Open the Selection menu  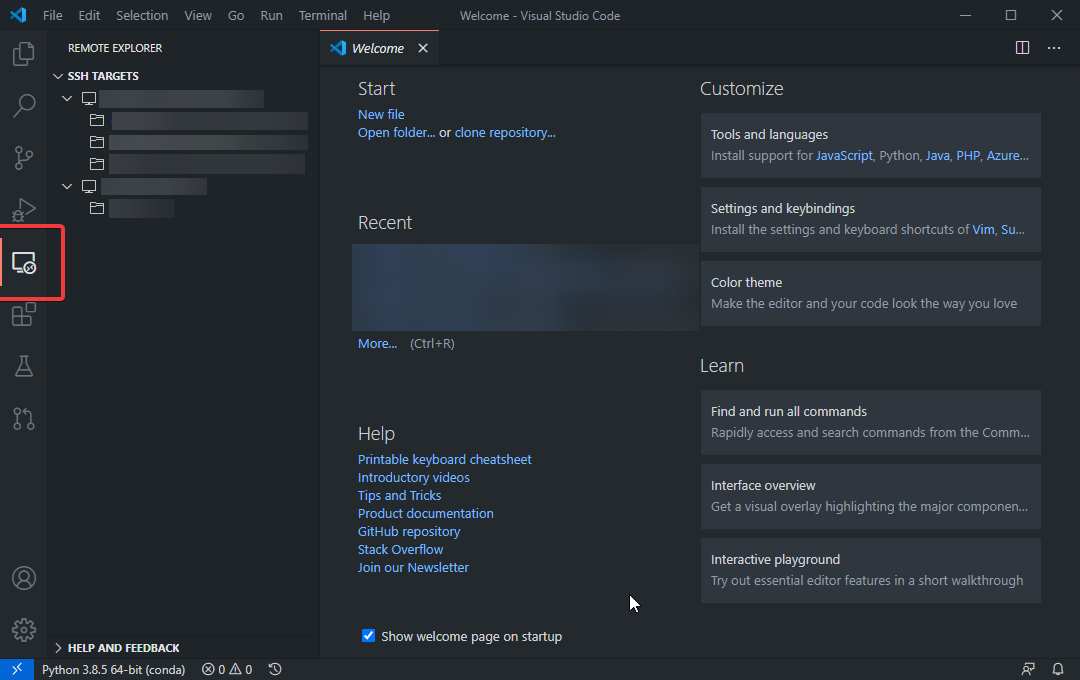click(x=142, y=15)
